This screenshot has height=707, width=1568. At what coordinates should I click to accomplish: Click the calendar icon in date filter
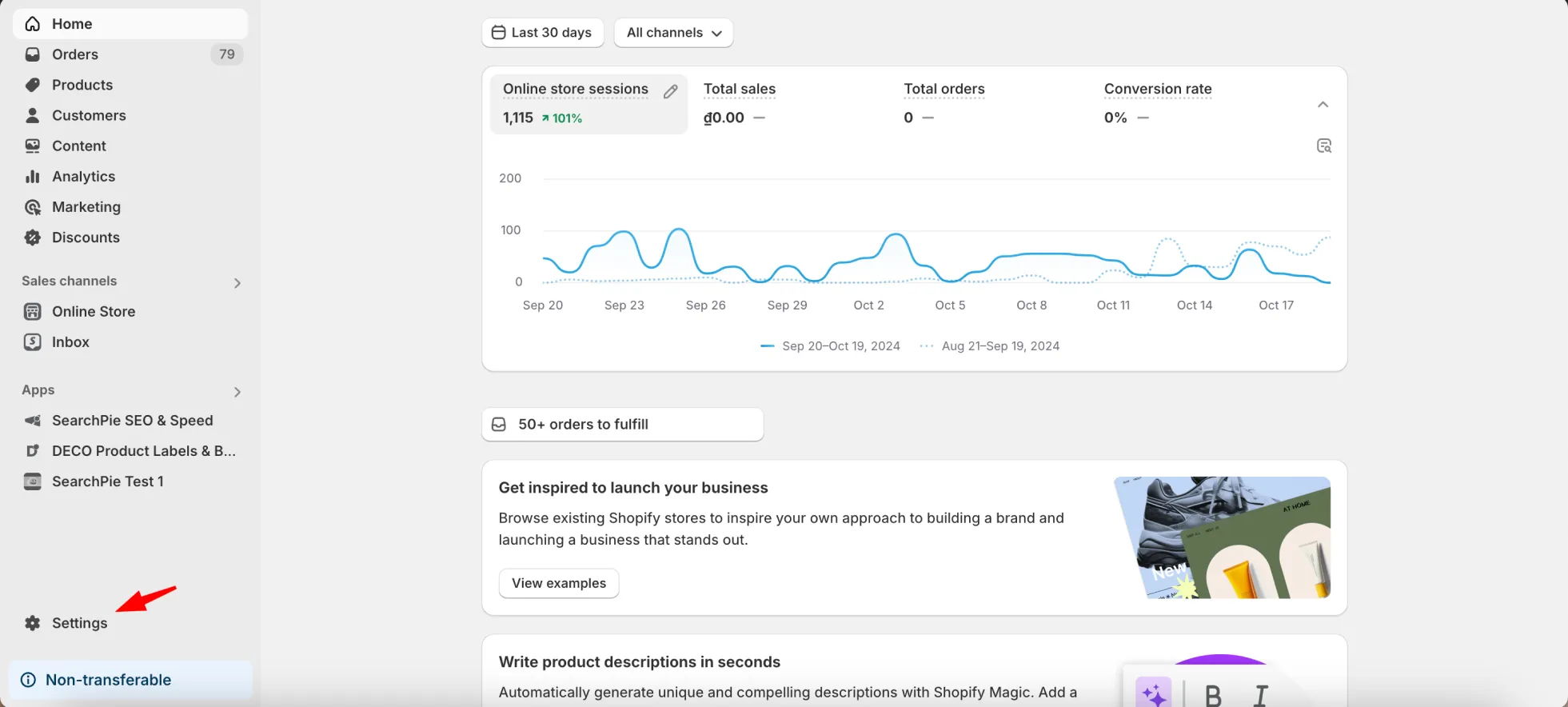coord(498,33)
